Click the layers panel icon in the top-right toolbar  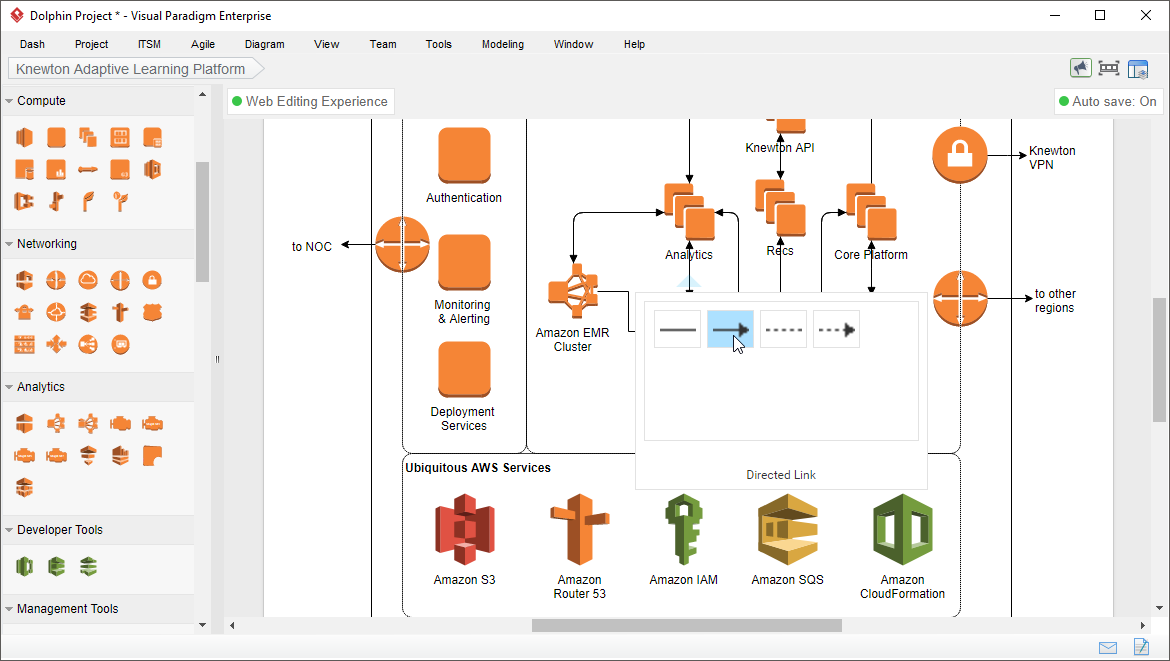click(1138, 68)
